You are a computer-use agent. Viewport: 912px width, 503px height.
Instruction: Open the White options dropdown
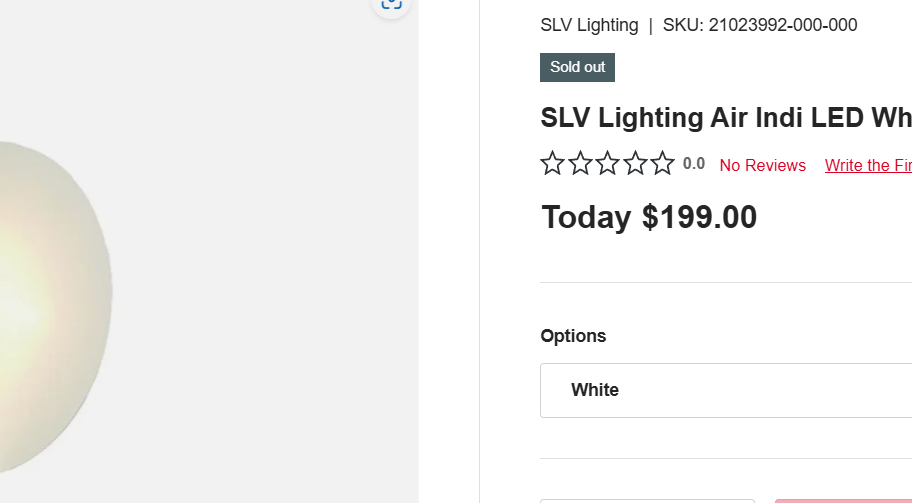tap(726, 390)
